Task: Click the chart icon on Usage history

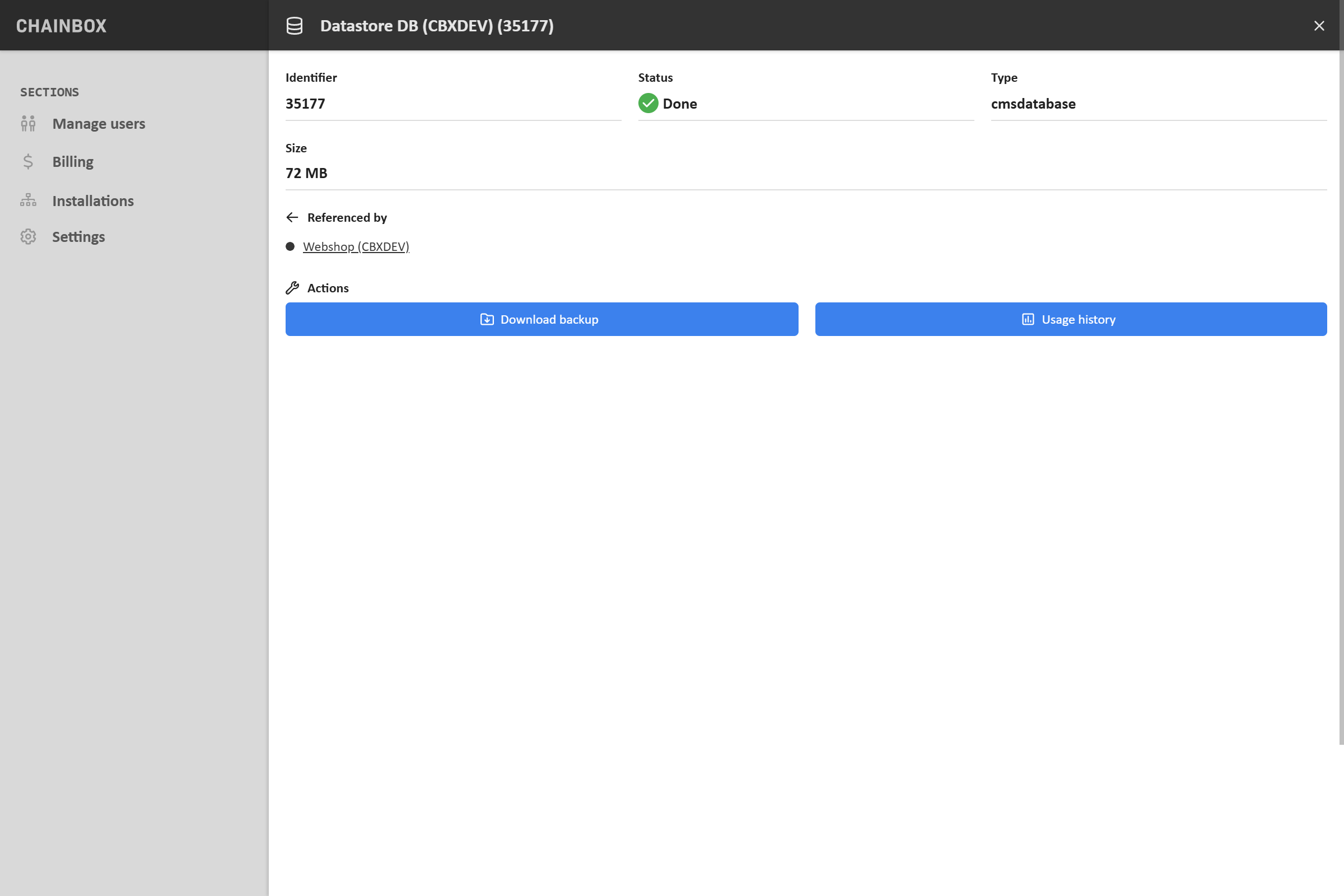Action: (x=1028, y=319)
